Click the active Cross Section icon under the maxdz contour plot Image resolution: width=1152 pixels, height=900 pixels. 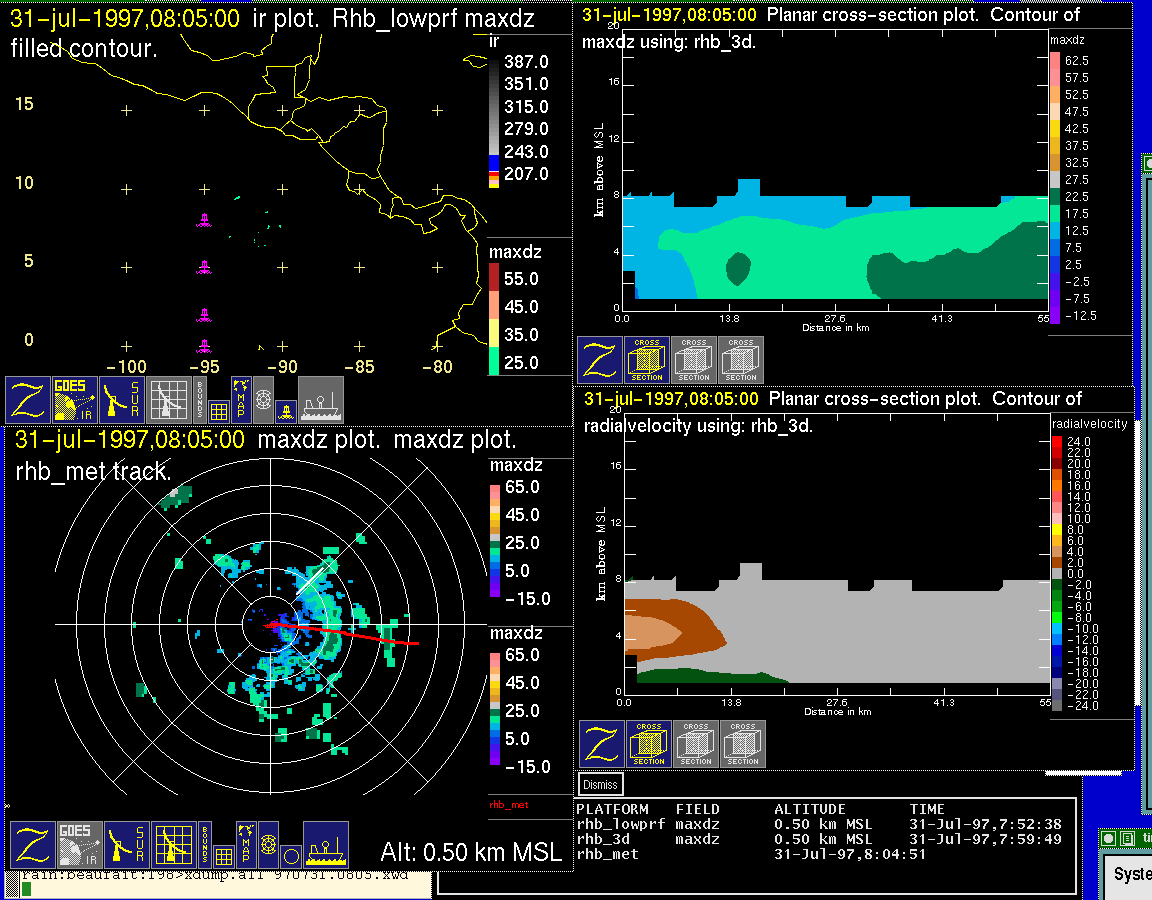[647, 360]
